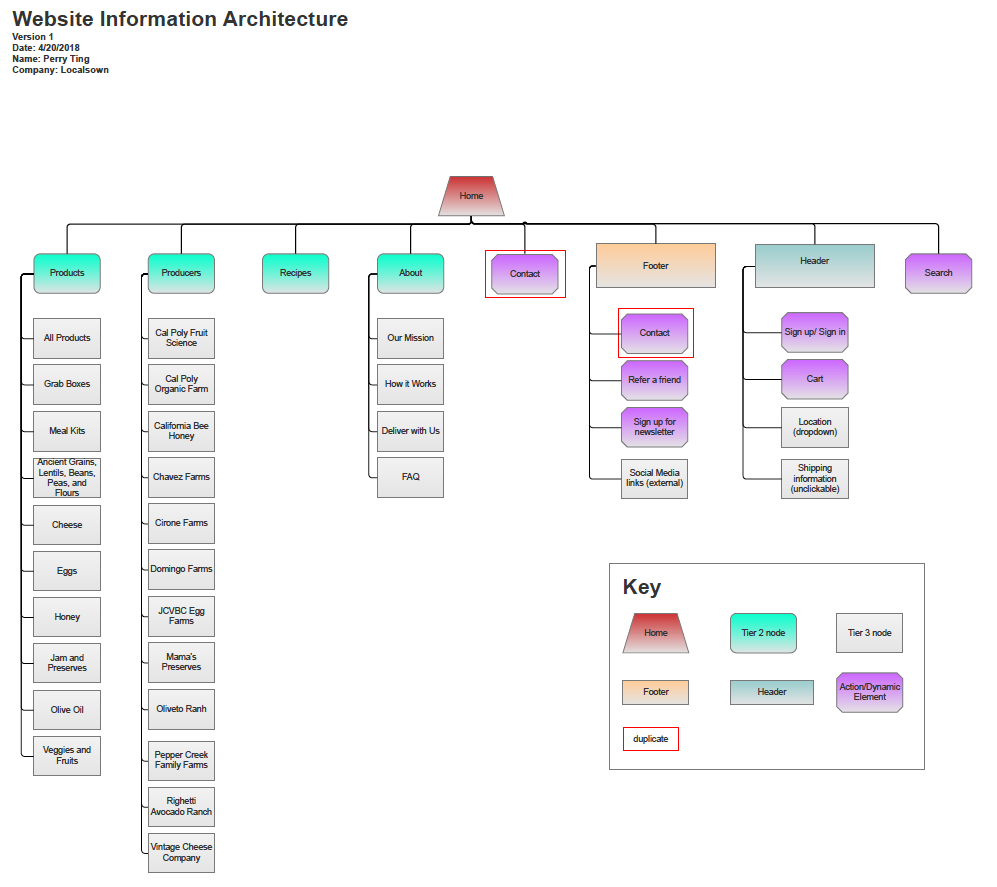
Task: Select the FAQ node under About
Action: (410, 477)
